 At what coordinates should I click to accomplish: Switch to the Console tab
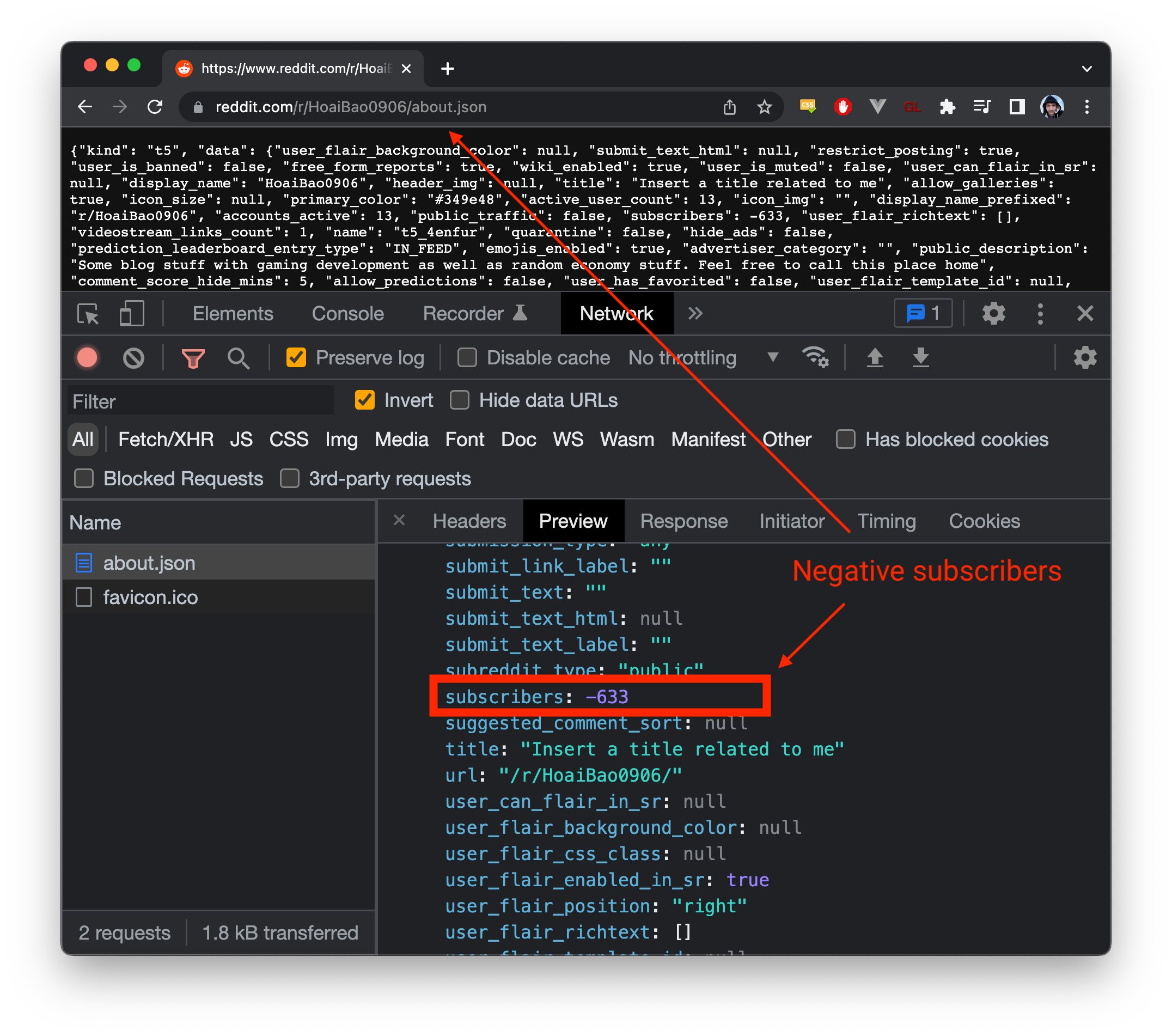[347, 314]
